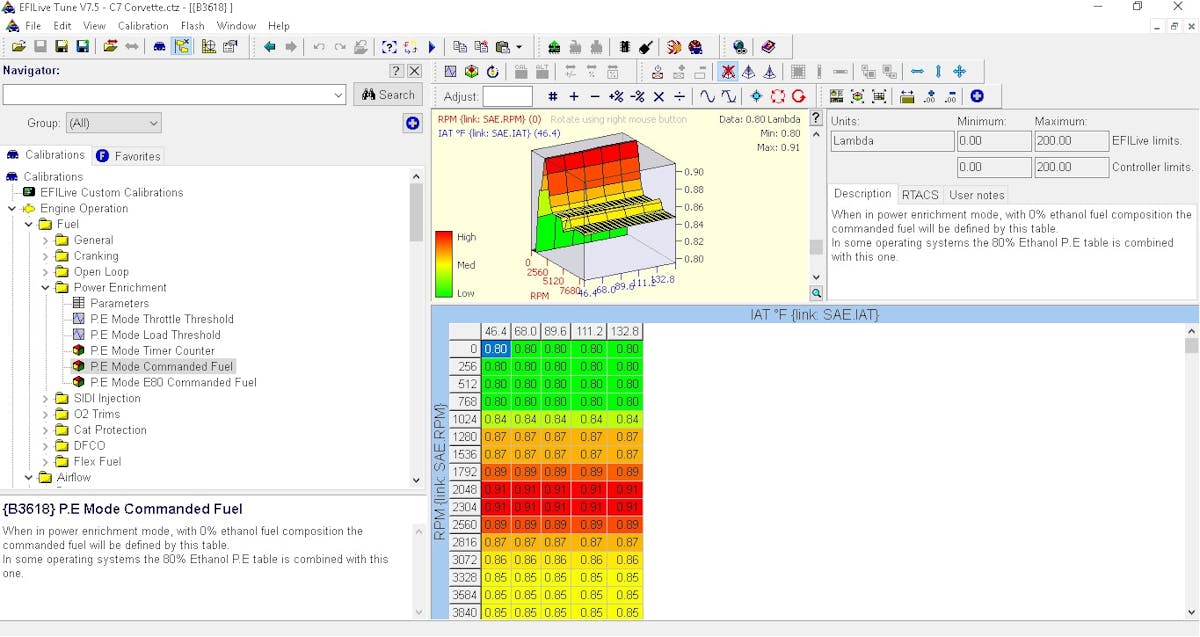Click the add (+) adjust operator icon

574,97
